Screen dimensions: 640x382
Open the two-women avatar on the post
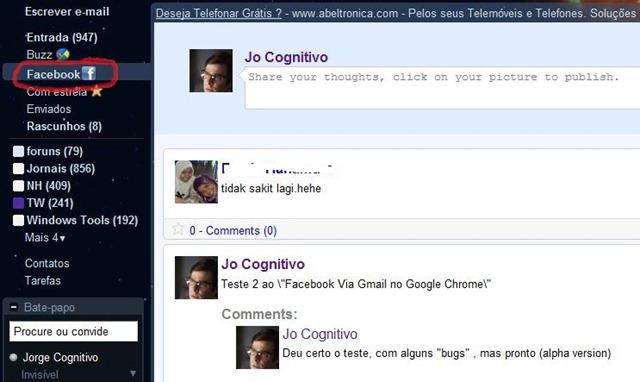[196, 182]
